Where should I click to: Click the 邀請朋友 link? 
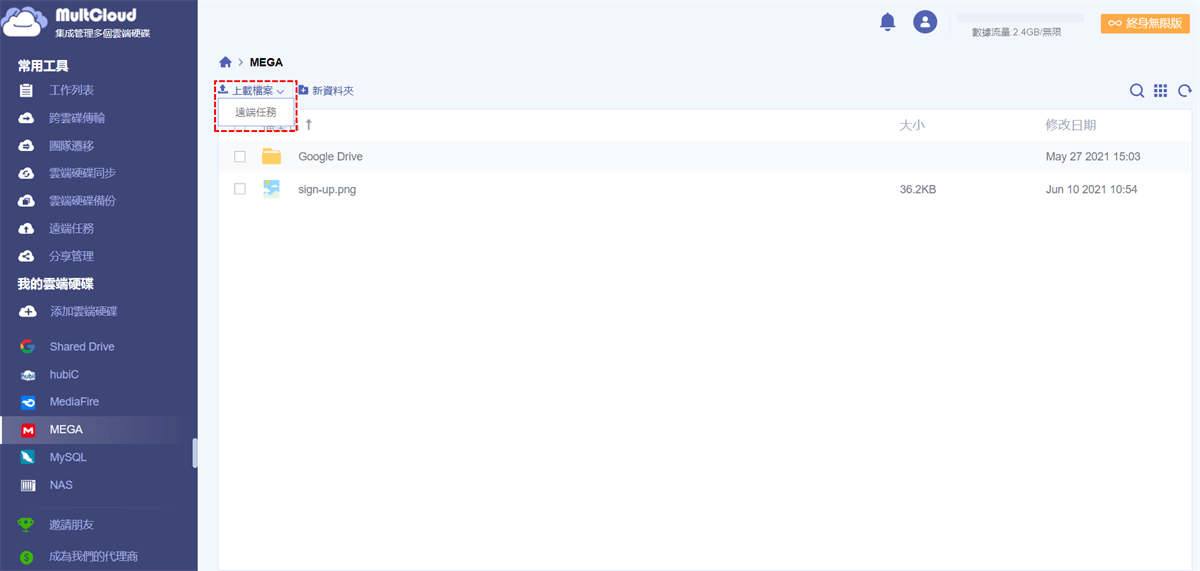tap(72, 524)
